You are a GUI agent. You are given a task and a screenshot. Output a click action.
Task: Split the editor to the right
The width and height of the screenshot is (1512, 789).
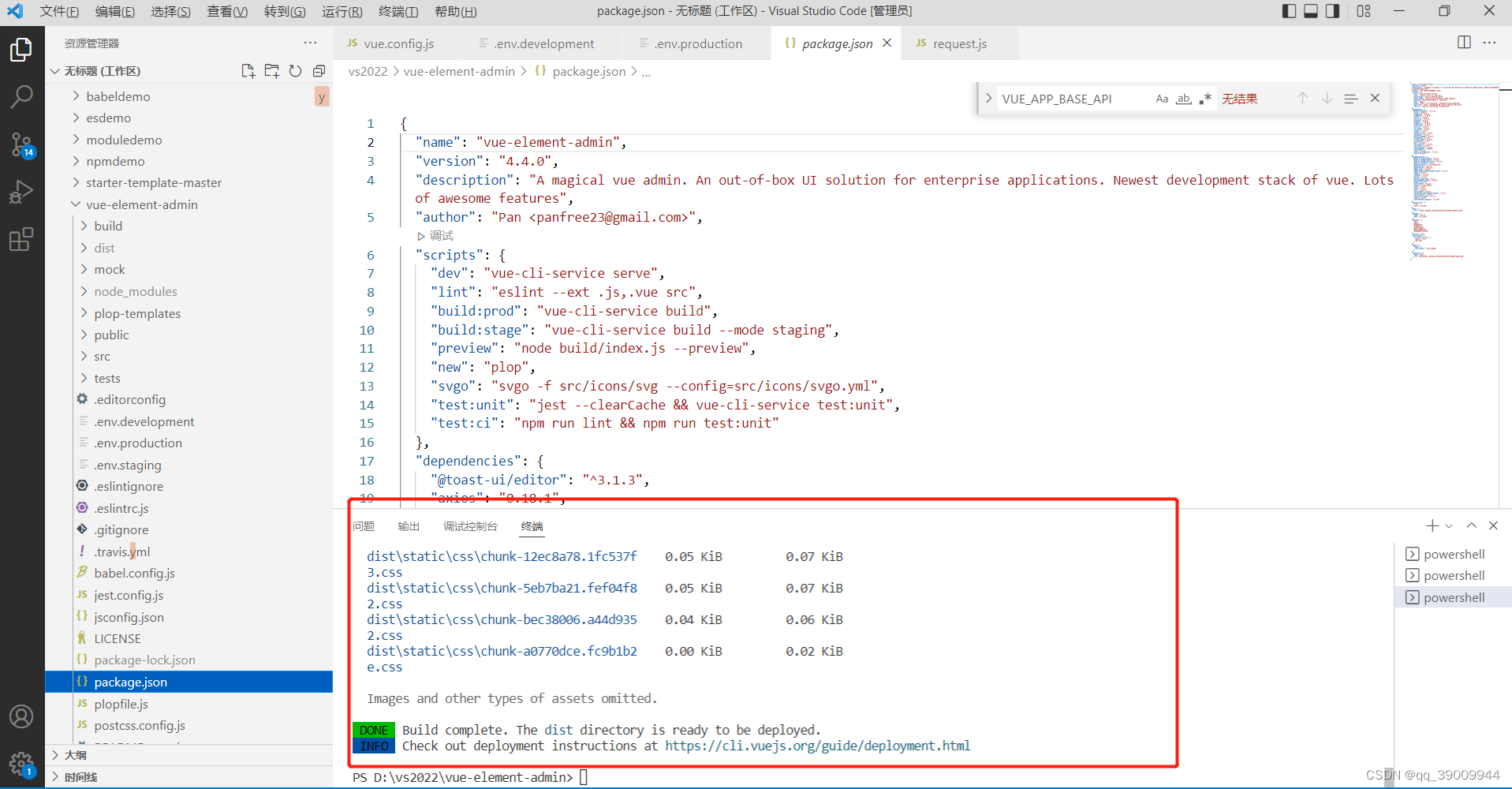click(x=1464, y=43)
